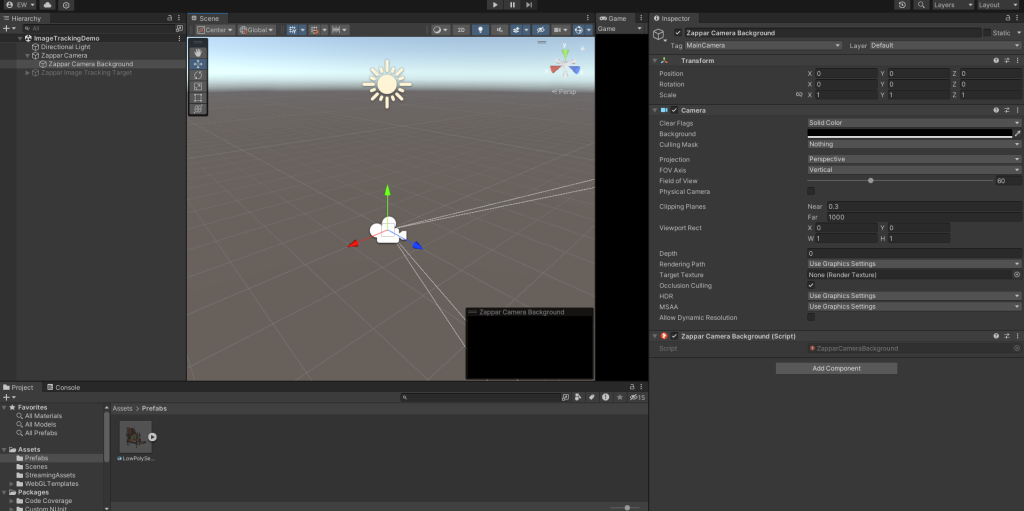Viewport: 1024px width, 511px height.
Task: Open the Clear Flags dropdown
Action: click(914, 123)
